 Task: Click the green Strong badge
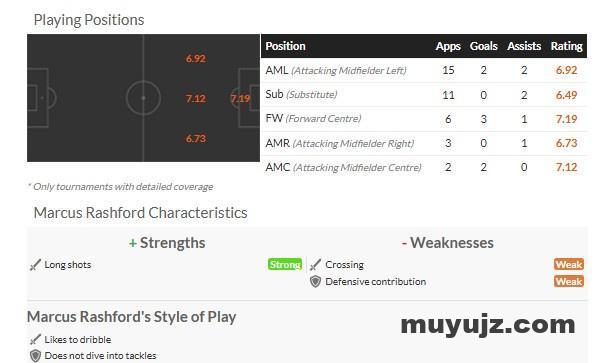point(285,264)
